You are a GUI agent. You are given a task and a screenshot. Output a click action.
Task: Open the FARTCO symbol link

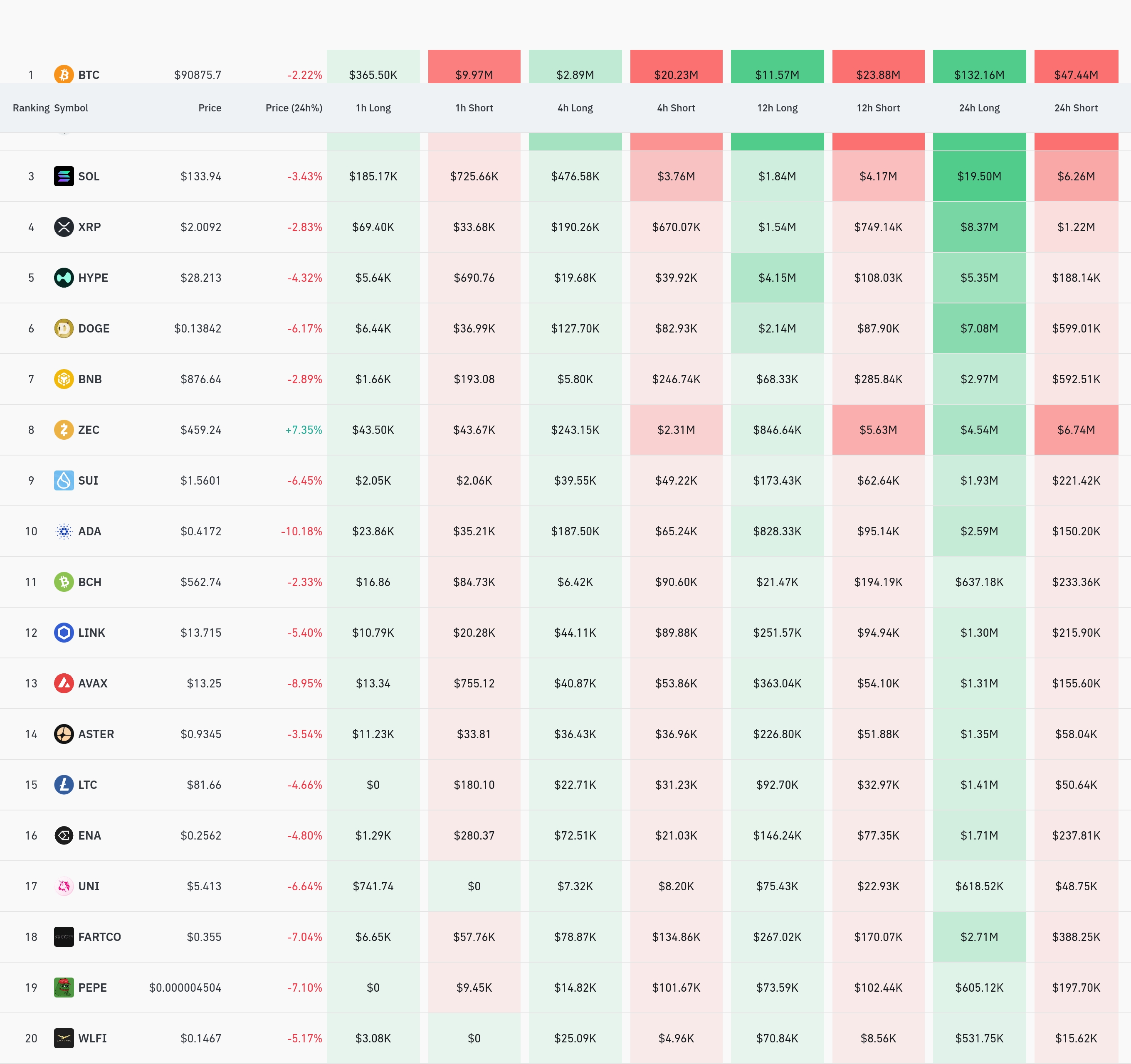pos(99,937)
